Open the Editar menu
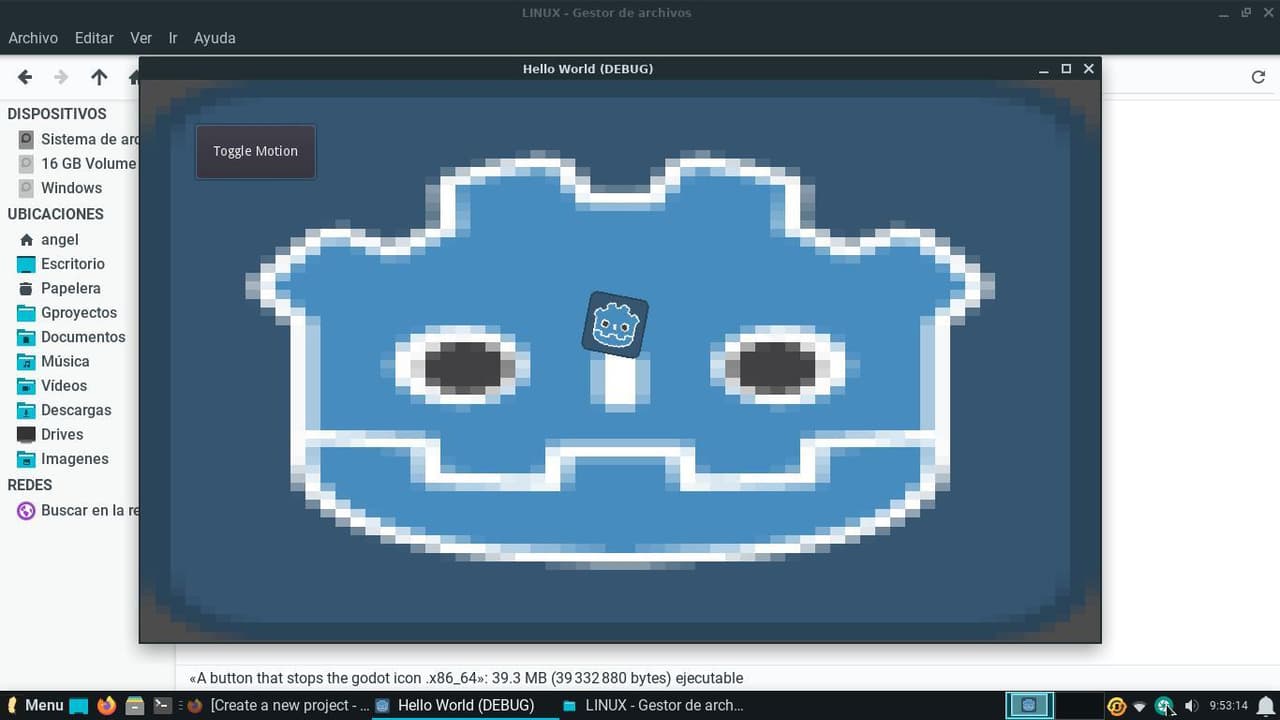The height and width of the screenshot is (720, 1280). click(x=94, y=38)
